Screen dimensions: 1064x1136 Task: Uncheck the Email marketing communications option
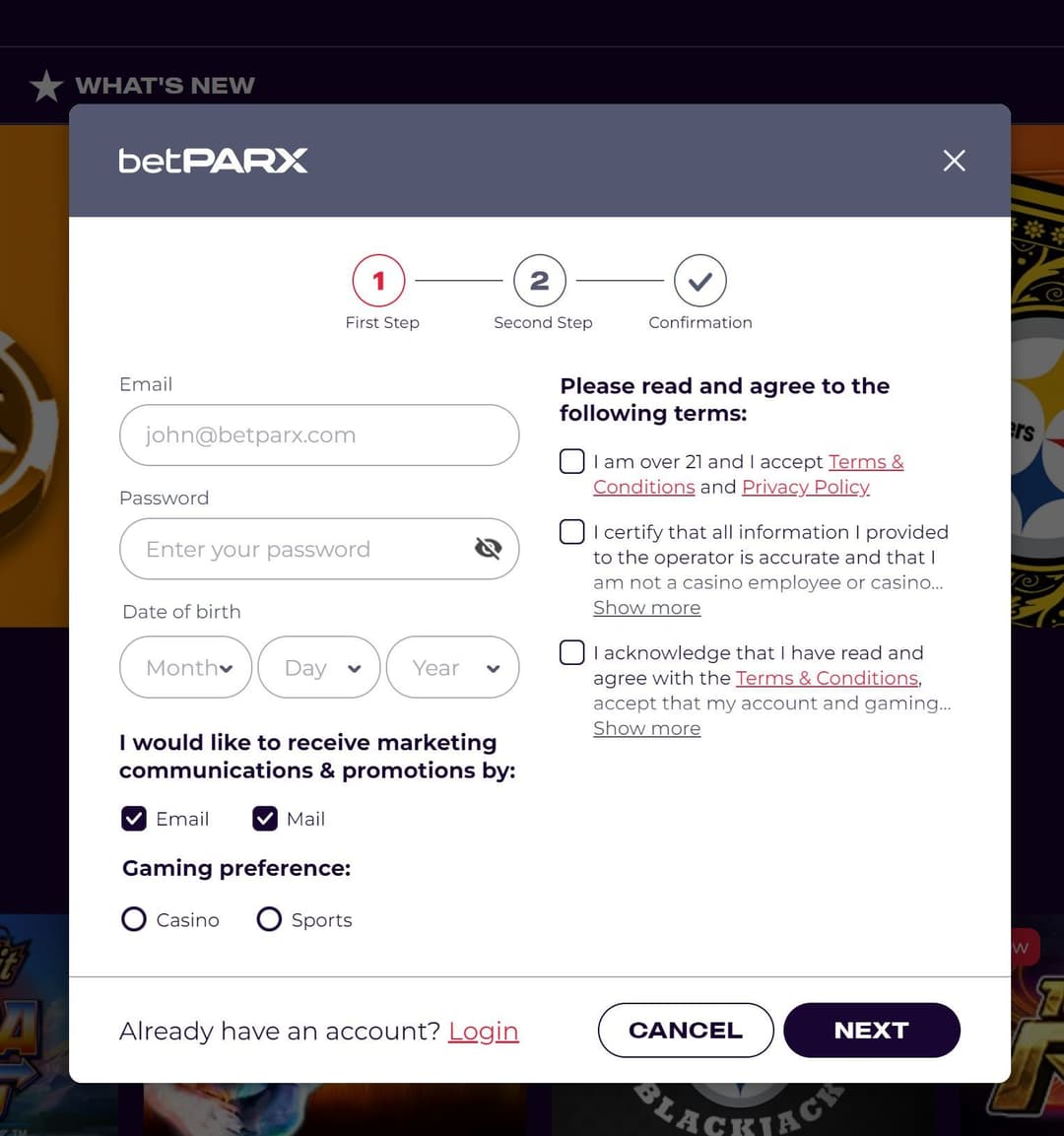(134, 818)
